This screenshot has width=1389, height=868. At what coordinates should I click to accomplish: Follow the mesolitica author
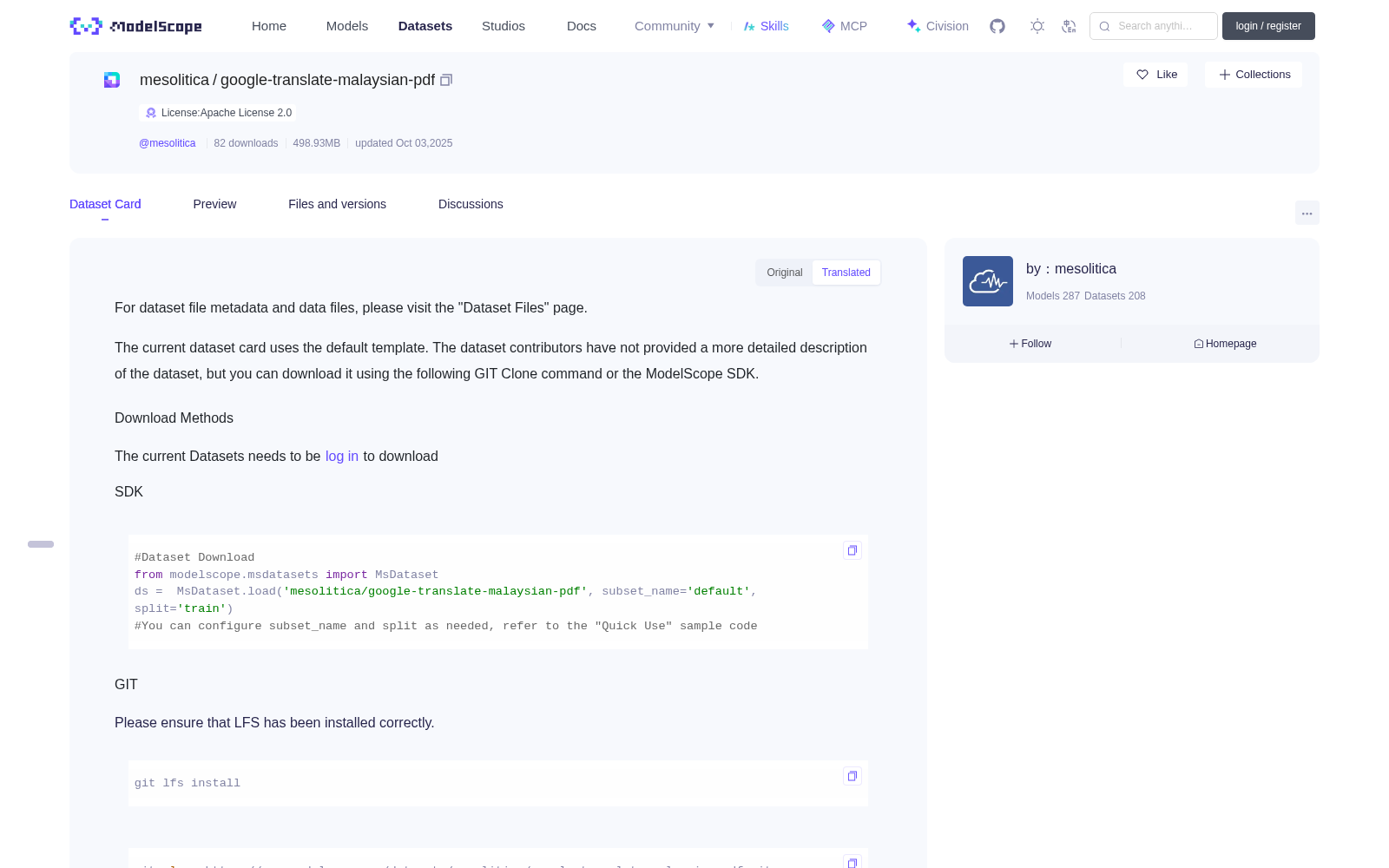pos(1030,344)
